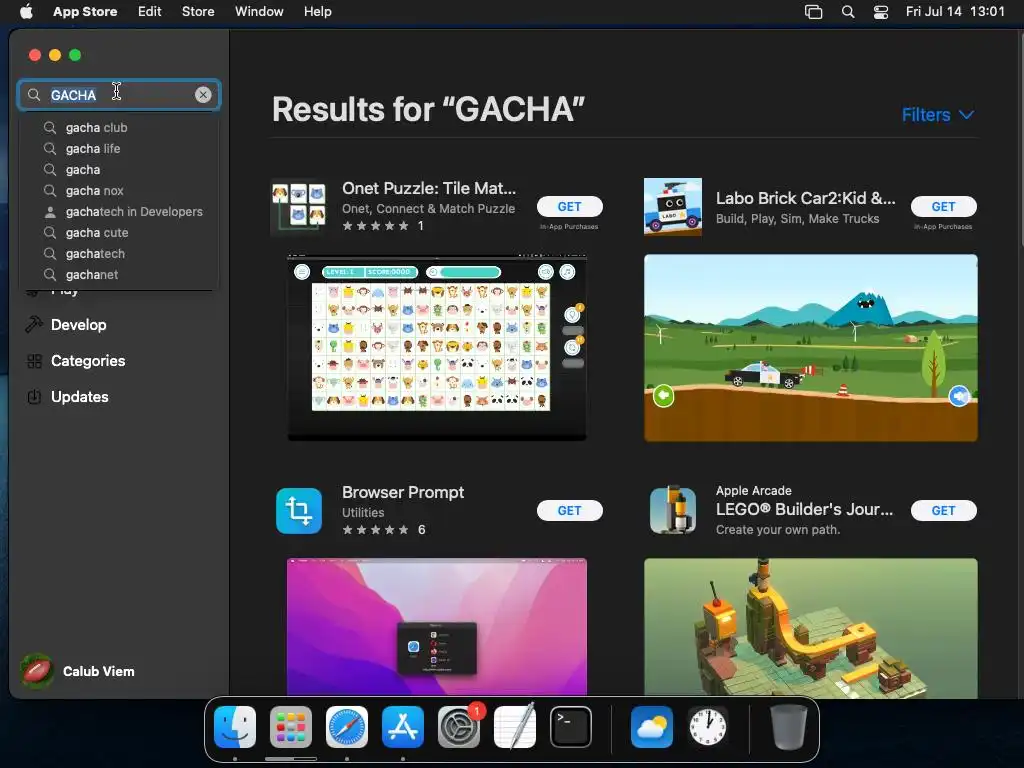Click the Stage Manager menu bar icon
This screenshot has width=1024, height=768.
813,11
